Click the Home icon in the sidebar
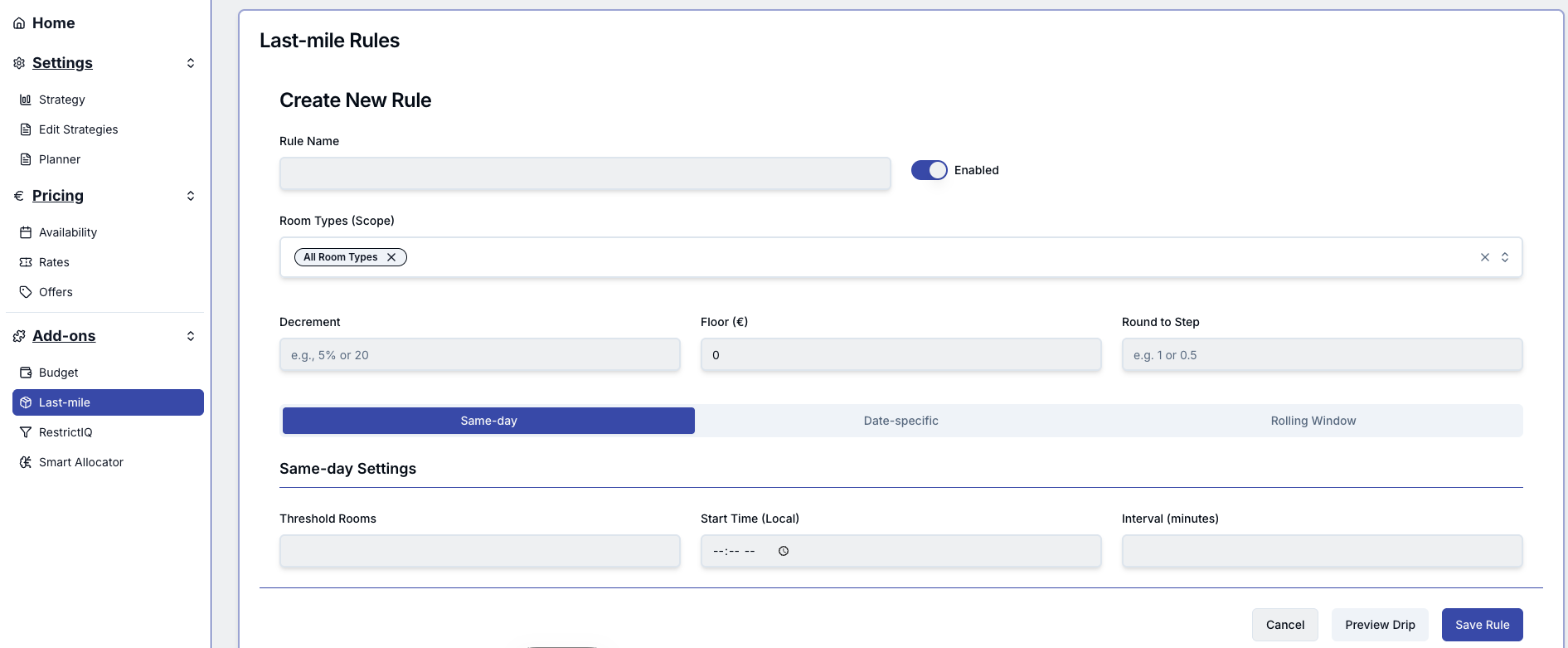 19,23
